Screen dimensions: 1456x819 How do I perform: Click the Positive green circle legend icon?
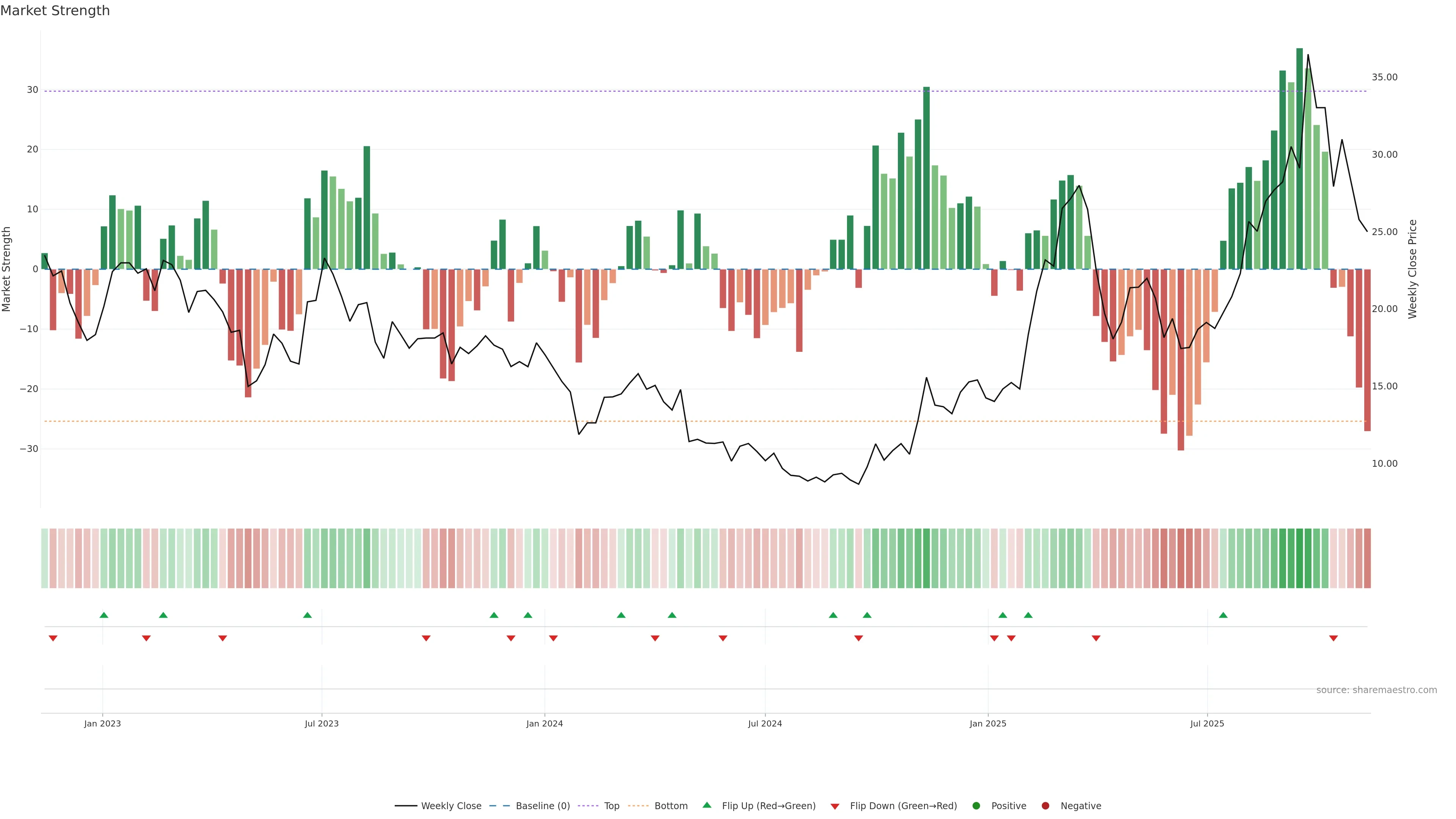click(x=976, y=805)
